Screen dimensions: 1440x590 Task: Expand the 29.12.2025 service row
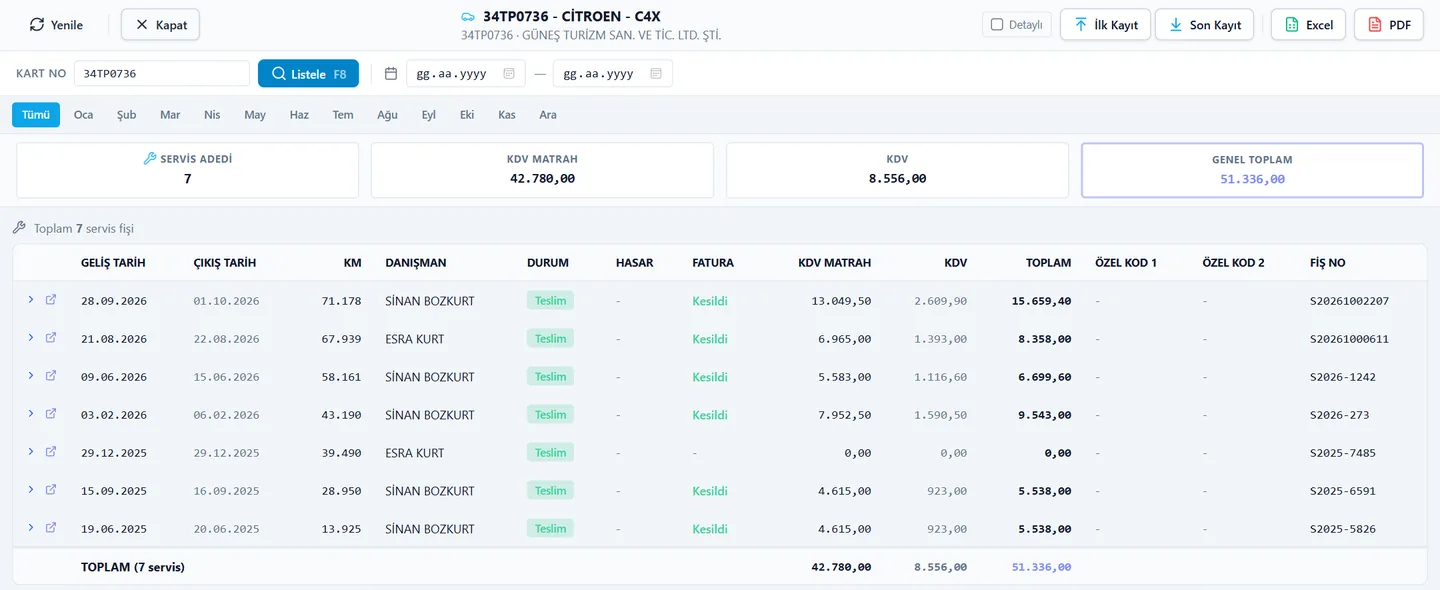(31, 452)
